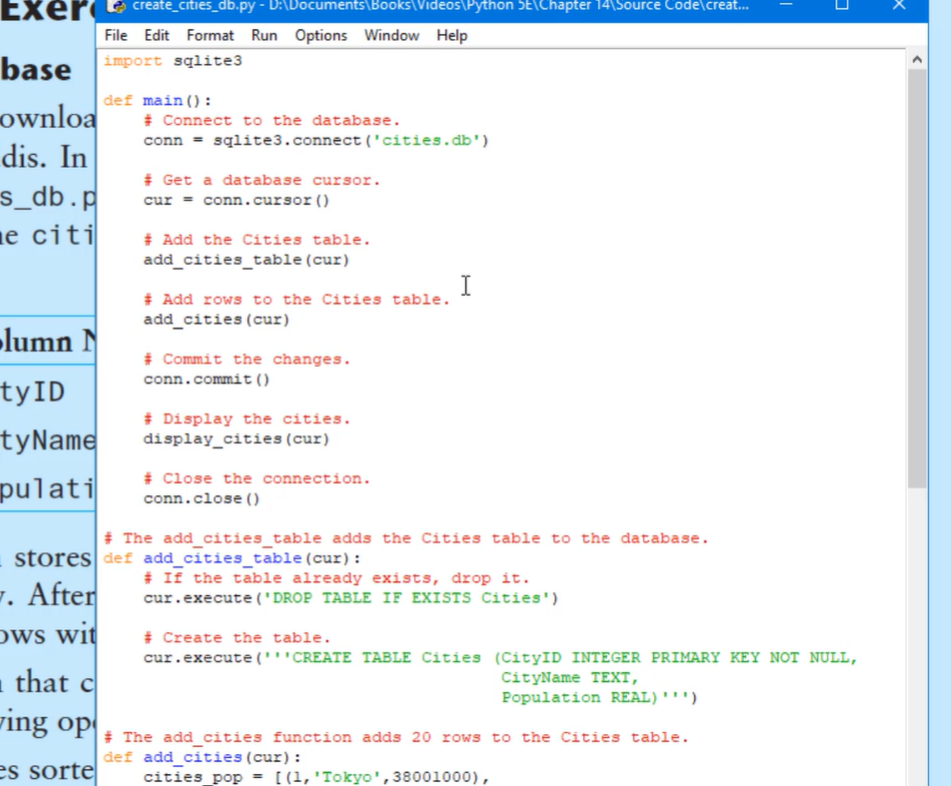Click the 'def add_cities(cur):' definition

(202, 757)
